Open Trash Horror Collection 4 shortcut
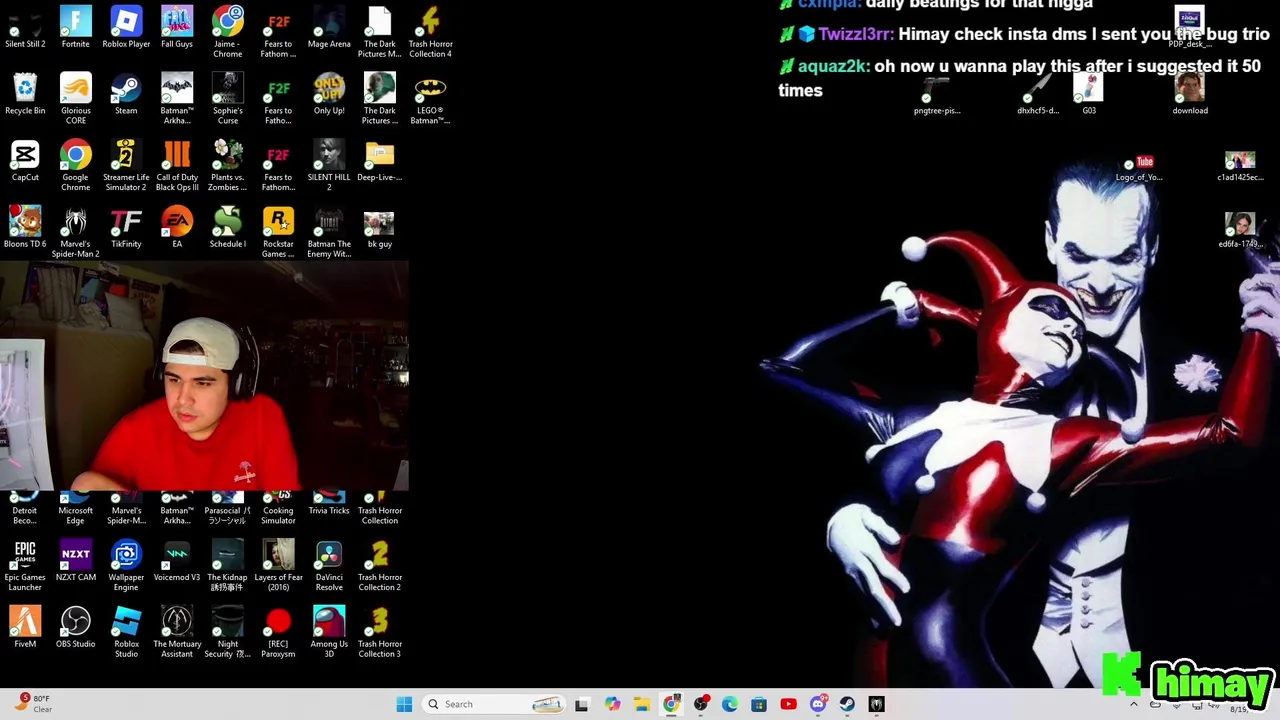The width and height of the screenshot is (1280, 720). pos(430,33)
